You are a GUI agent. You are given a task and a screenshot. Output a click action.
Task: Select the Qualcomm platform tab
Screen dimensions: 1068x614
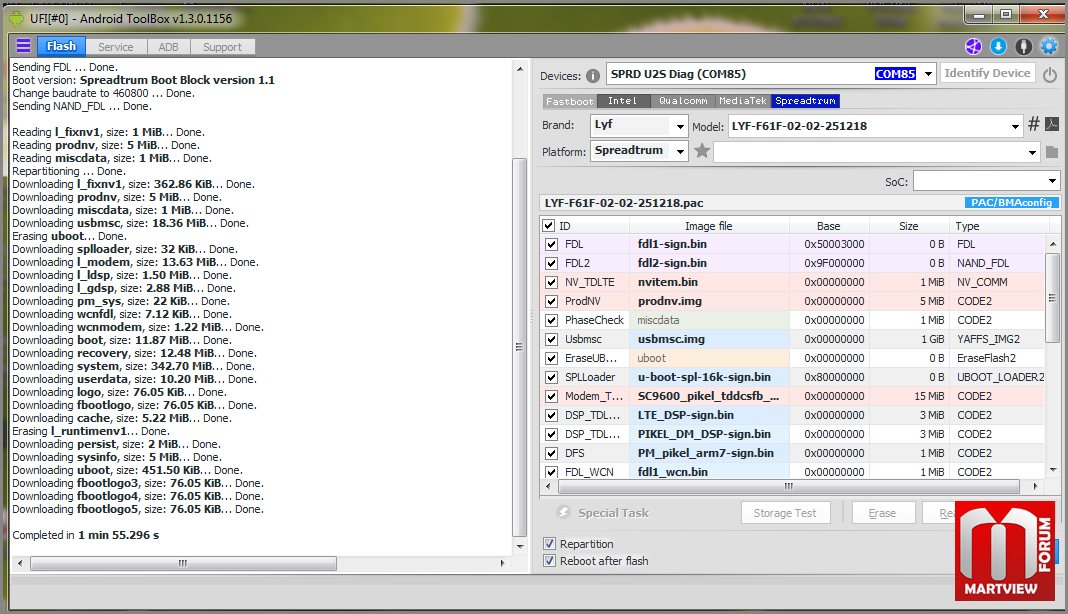coord(682,101)
